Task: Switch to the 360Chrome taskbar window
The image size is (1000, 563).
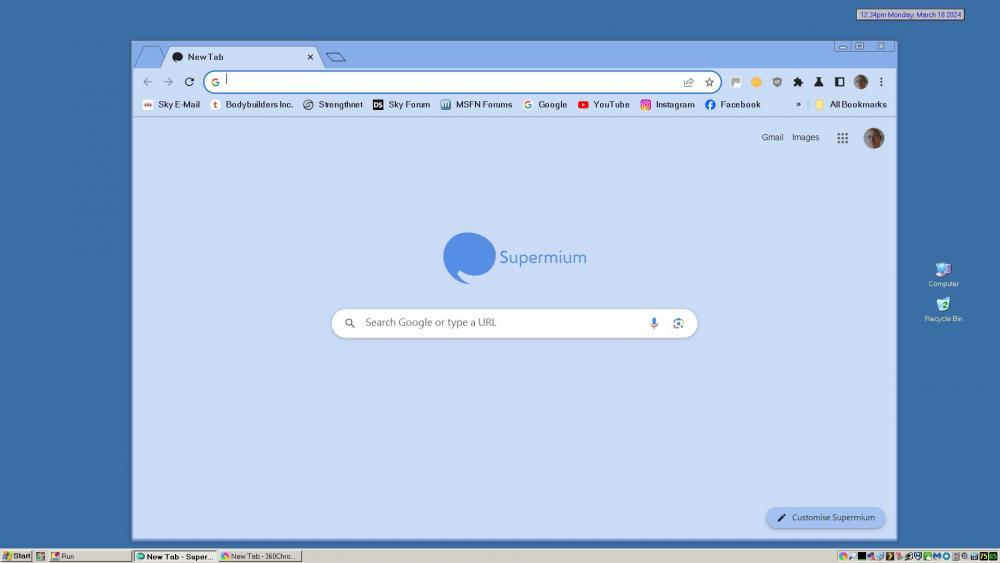Action: point(260,556)
